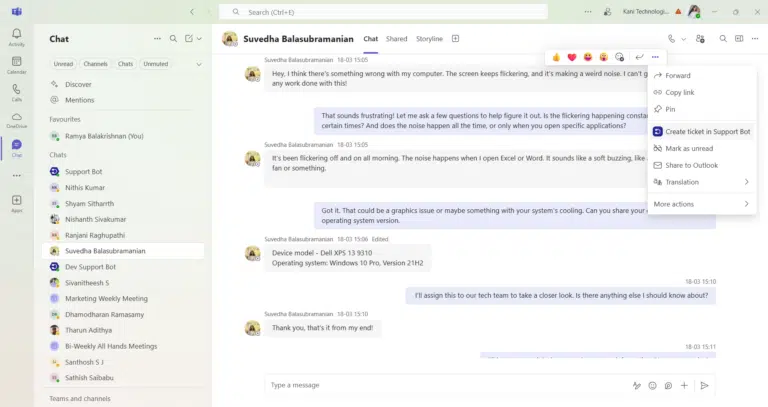Switch to the Storyline tab
Viewport: 768px width, 407px height.
(429, 39)
